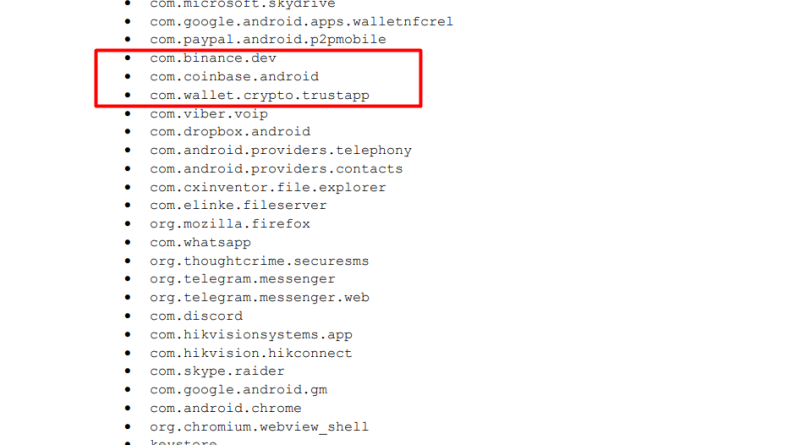Click the com.elinke.fileserver entry
Image resolution: width=800 pixels, height=445 pixels.
pyautogui.click(x=238, y=205)
